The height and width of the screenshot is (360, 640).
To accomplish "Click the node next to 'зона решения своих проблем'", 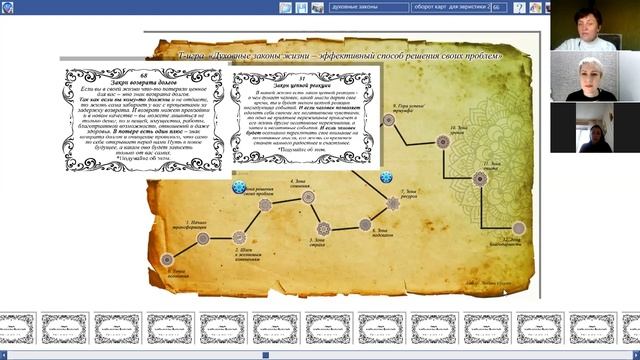I will [x=265, y=205].
